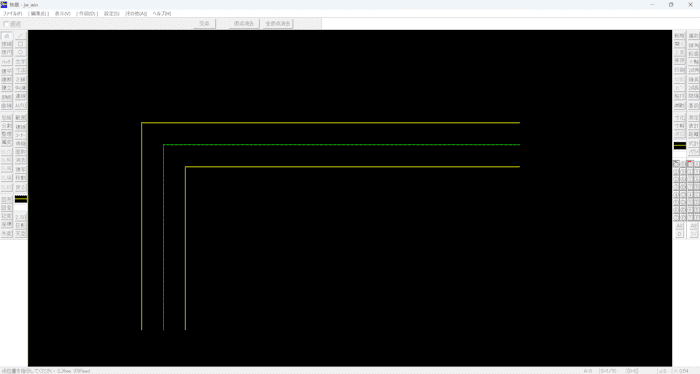The image size is (700, 374).
Task: Select the 寸法 dimension tool
Action: click(21, 71)
